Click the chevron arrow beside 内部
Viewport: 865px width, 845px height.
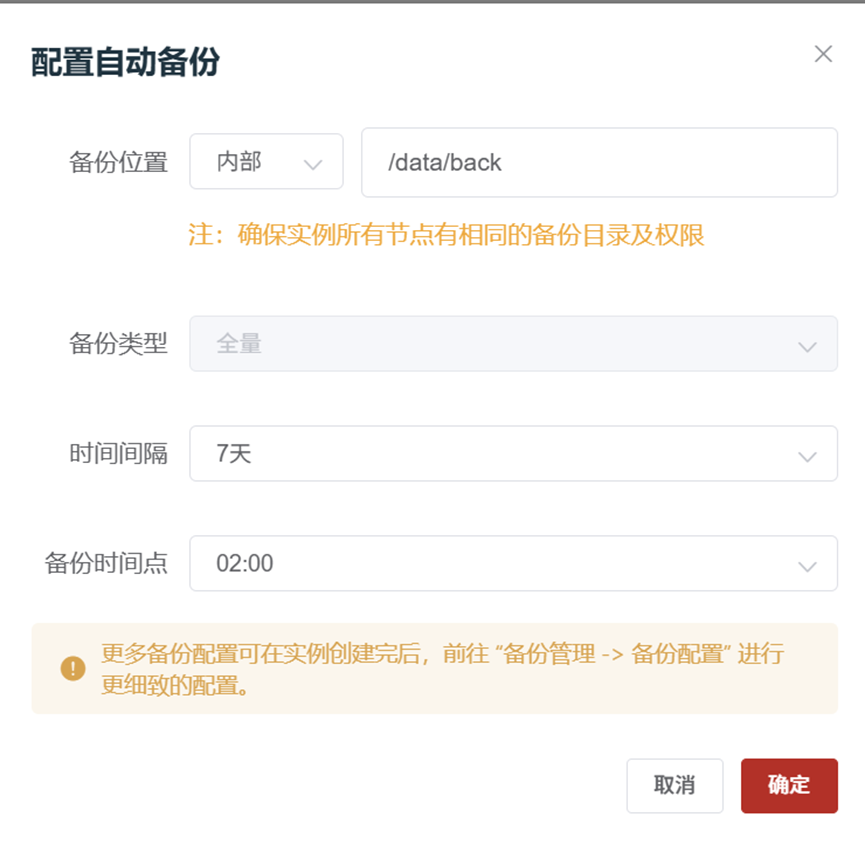click(x=313, y=164)
